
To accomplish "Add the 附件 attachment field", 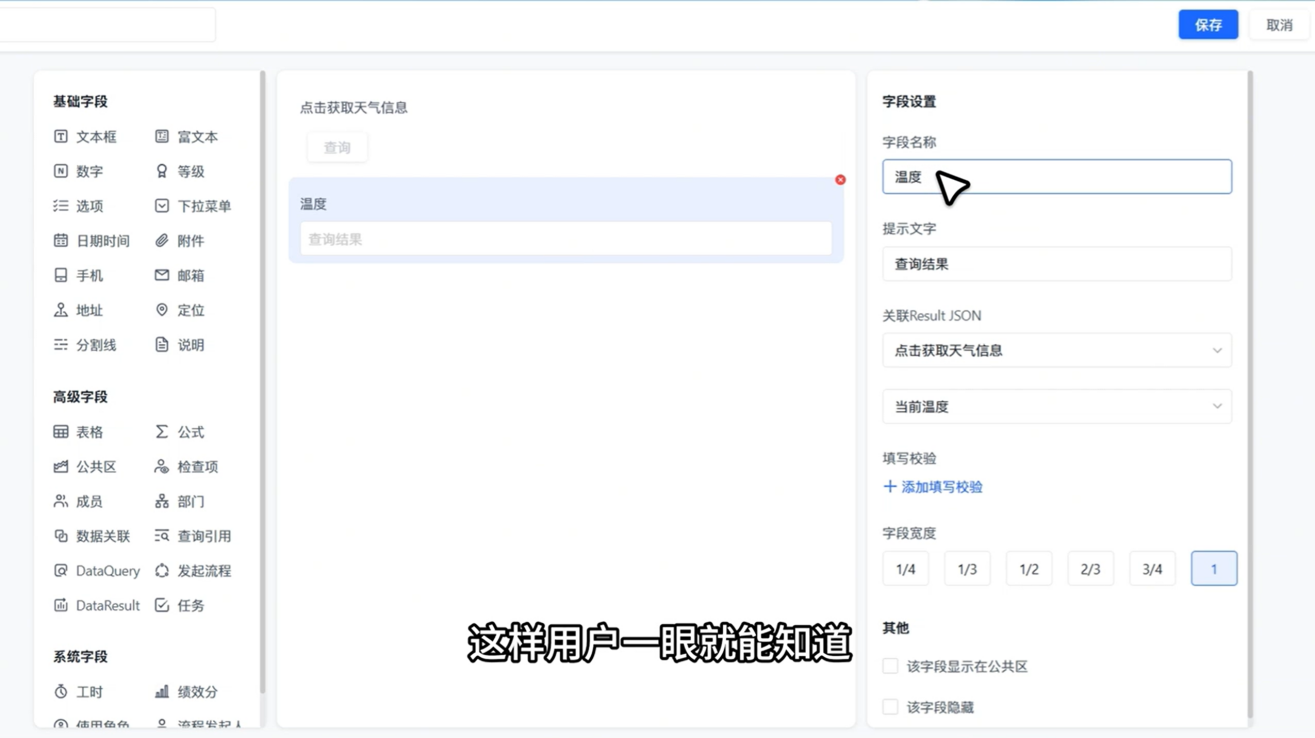I will 180,241.
